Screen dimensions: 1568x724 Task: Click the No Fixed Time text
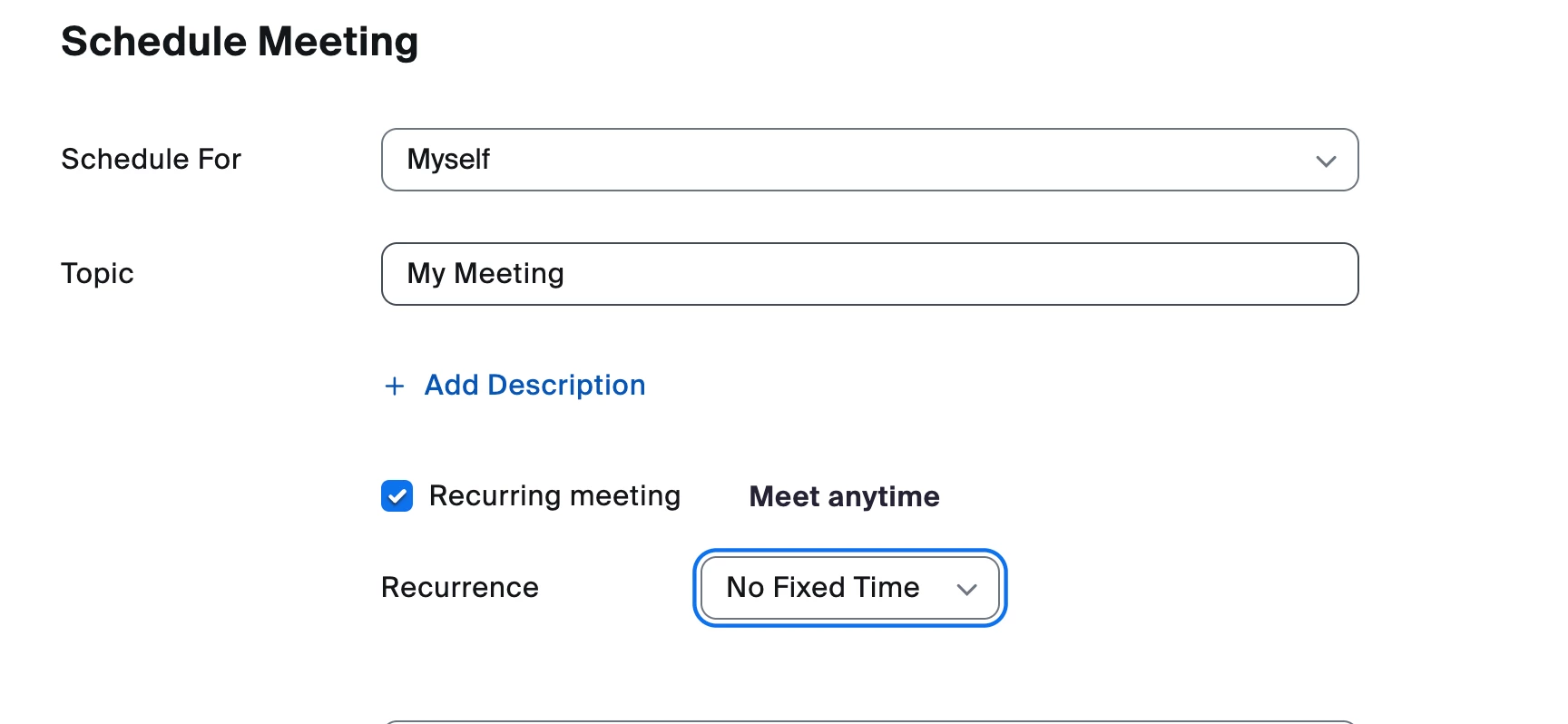click(x=822, y=588)
